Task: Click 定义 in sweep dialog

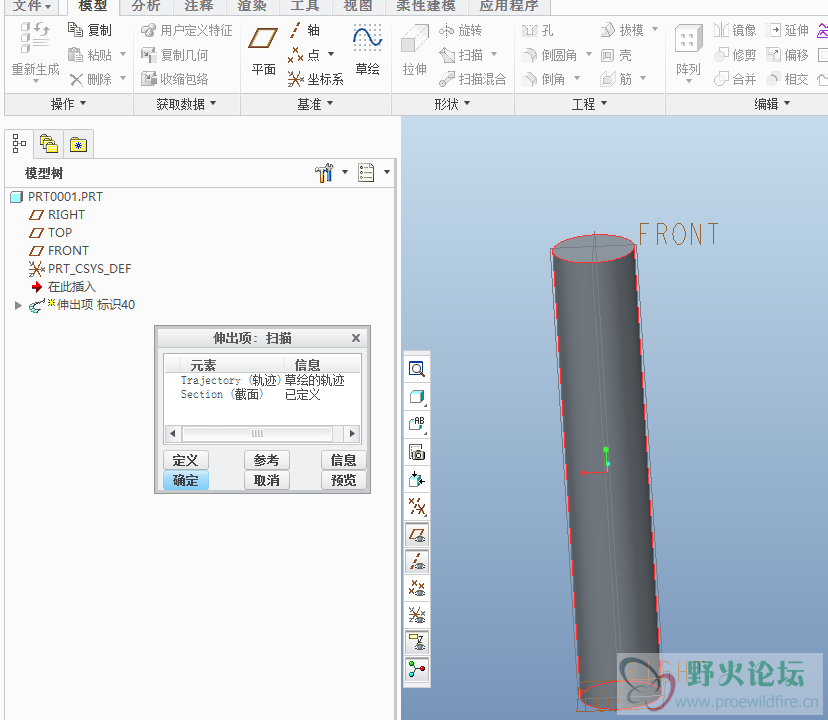Action: point(185,460)
